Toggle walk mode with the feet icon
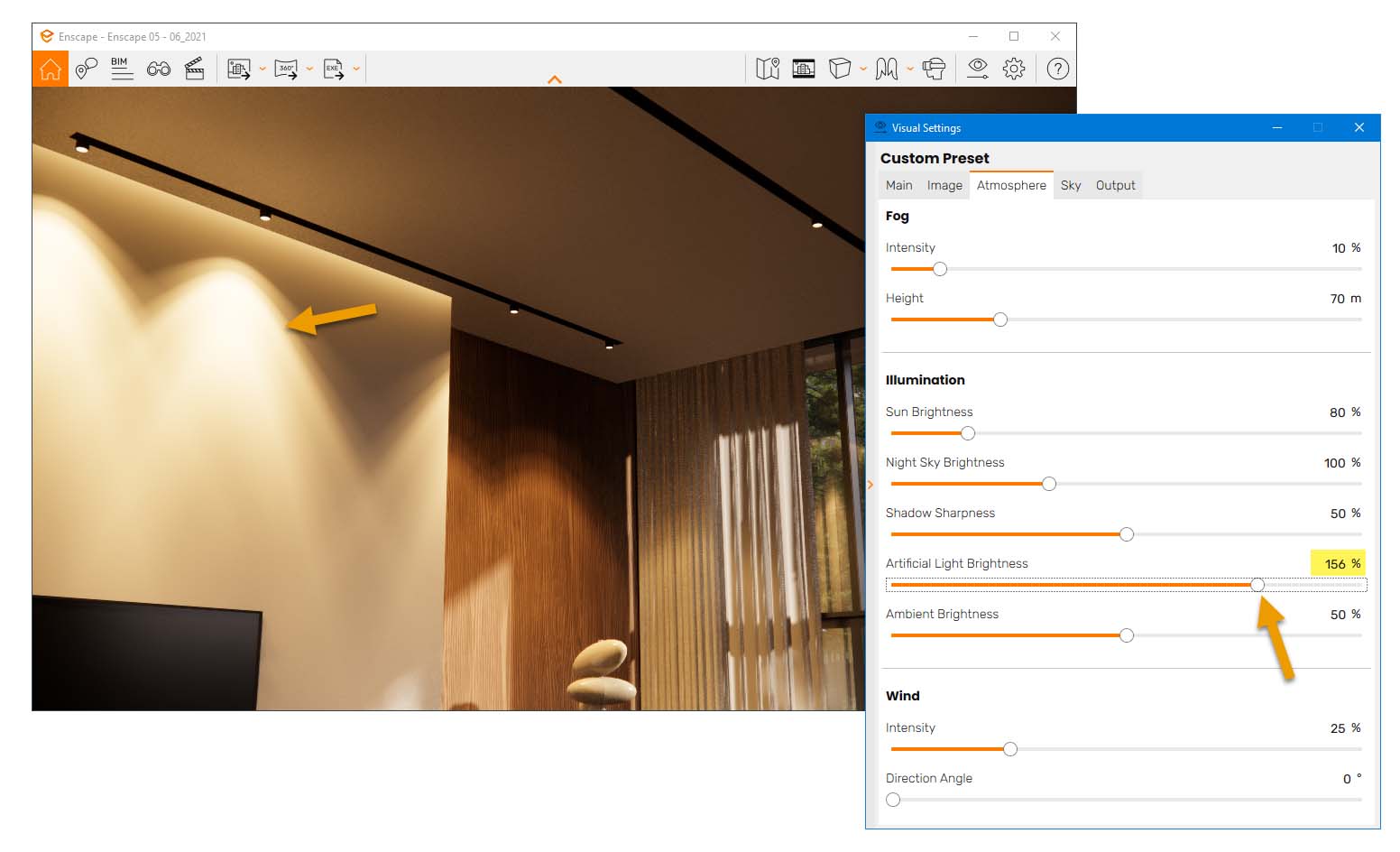The image size is (1400, 852). point(887,69)
